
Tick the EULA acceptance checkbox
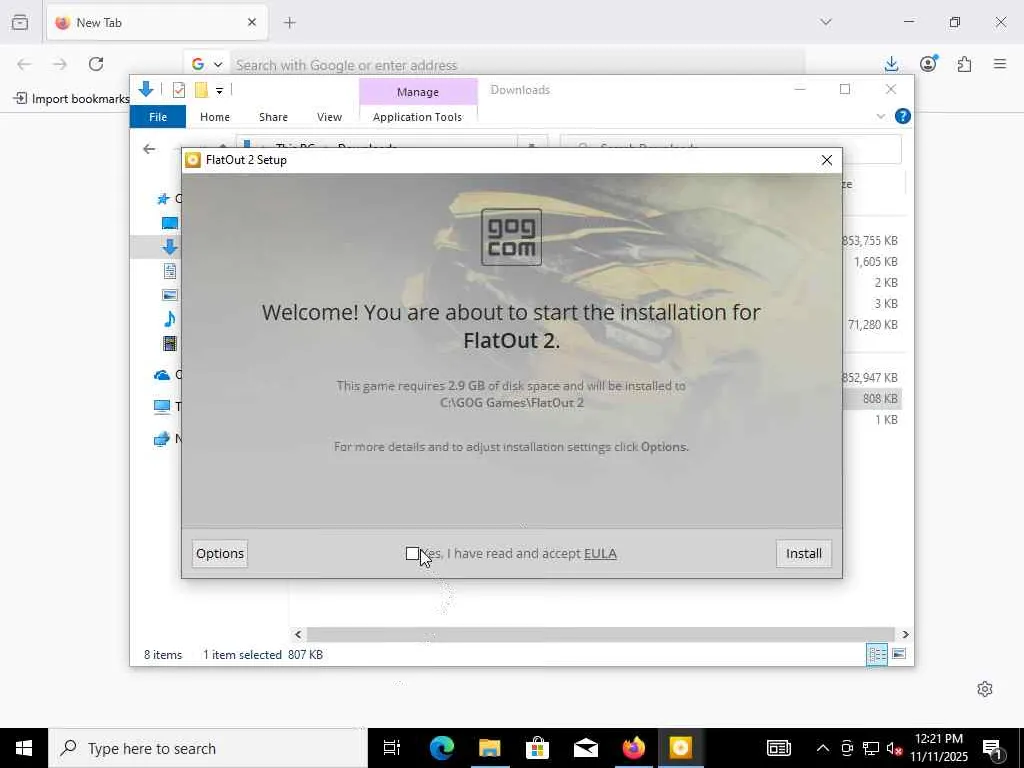pyautogui.click(x=412, y=554)
